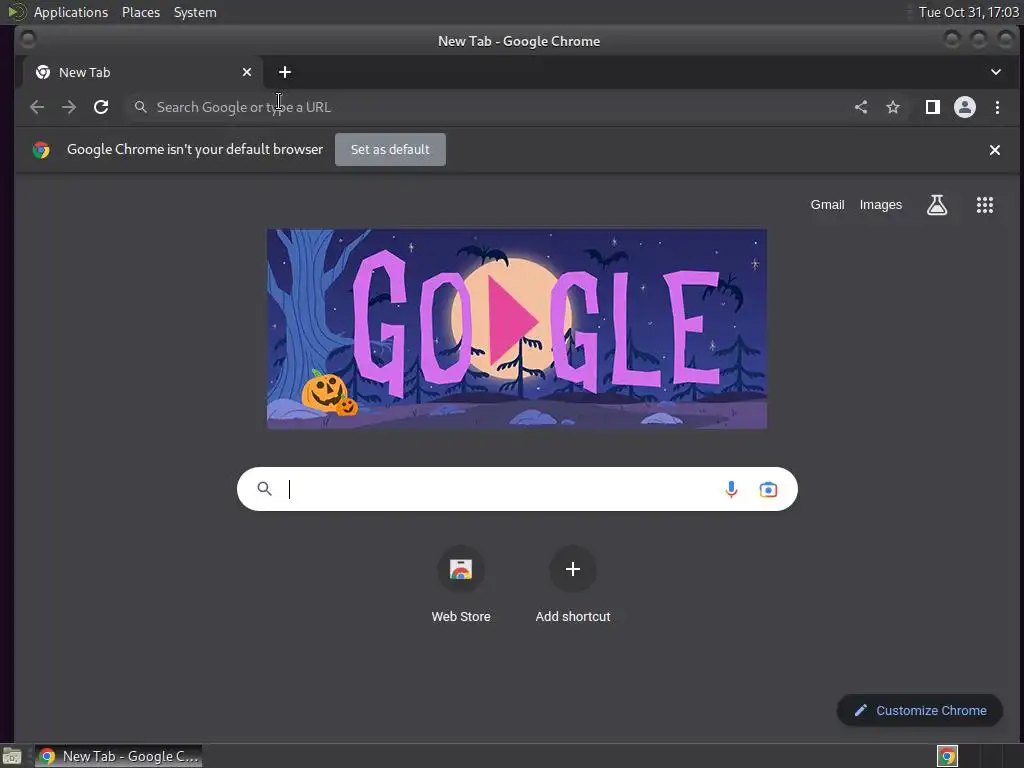The image size is (1024, 768).
Task: Open a new tab with the plus button
Action: pyautogui.click(x=285, y=72)
